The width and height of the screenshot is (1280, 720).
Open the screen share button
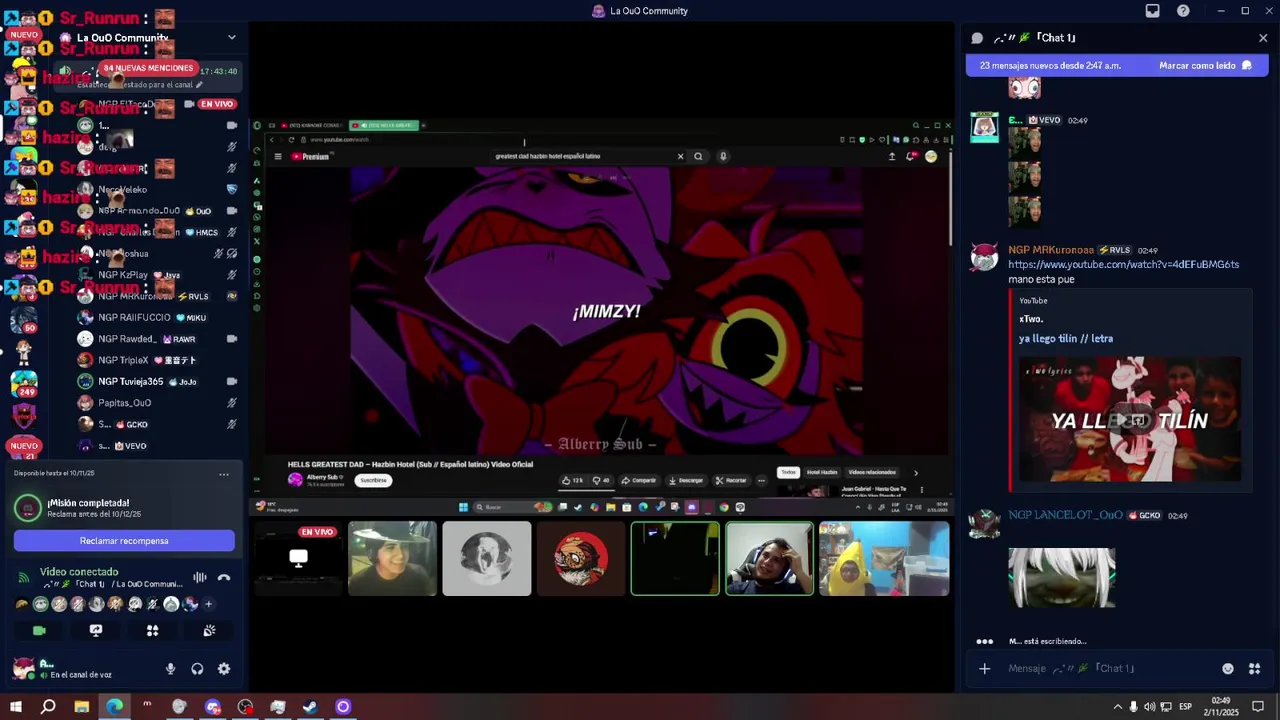pyautogui.click(x=96, y=631)
